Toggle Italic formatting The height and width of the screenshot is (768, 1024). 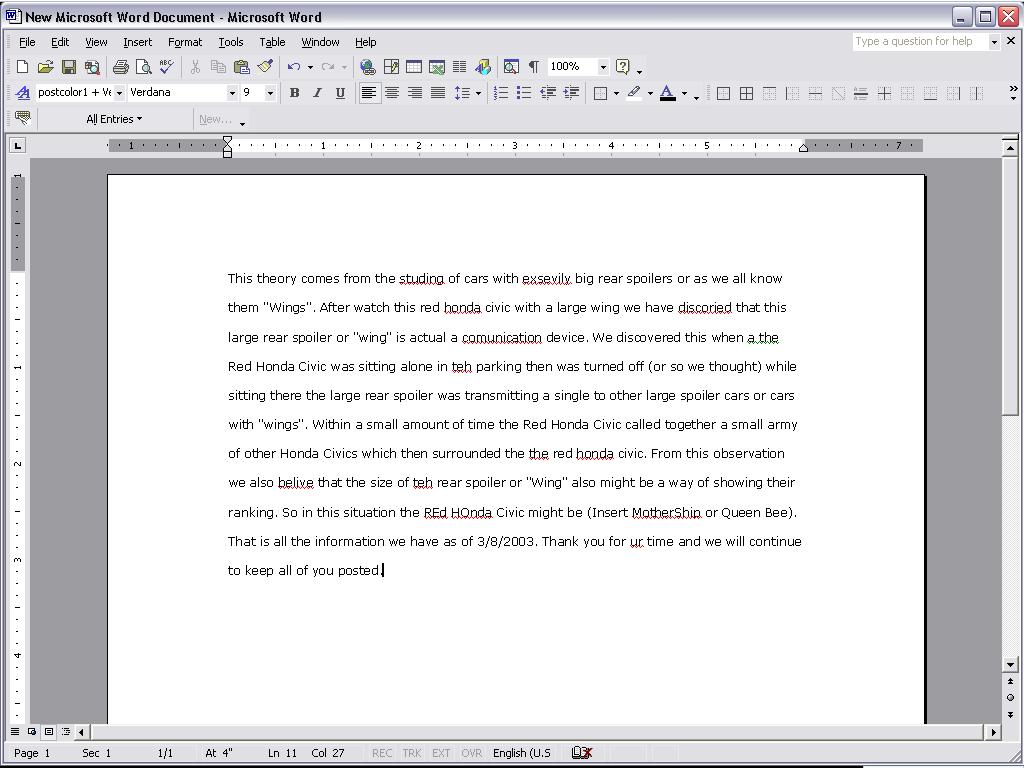pos(317,93)
